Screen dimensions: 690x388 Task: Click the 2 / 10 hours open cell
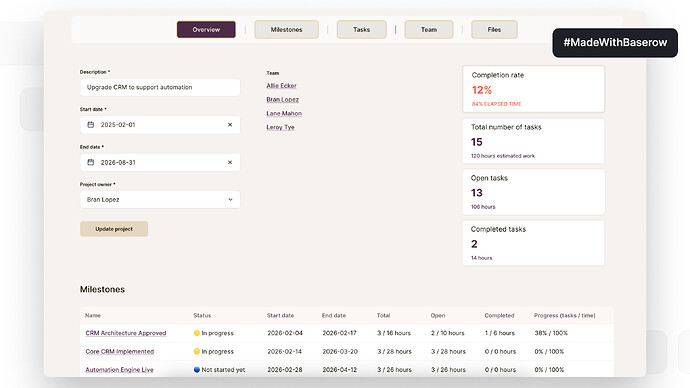(x=448, y=333)
